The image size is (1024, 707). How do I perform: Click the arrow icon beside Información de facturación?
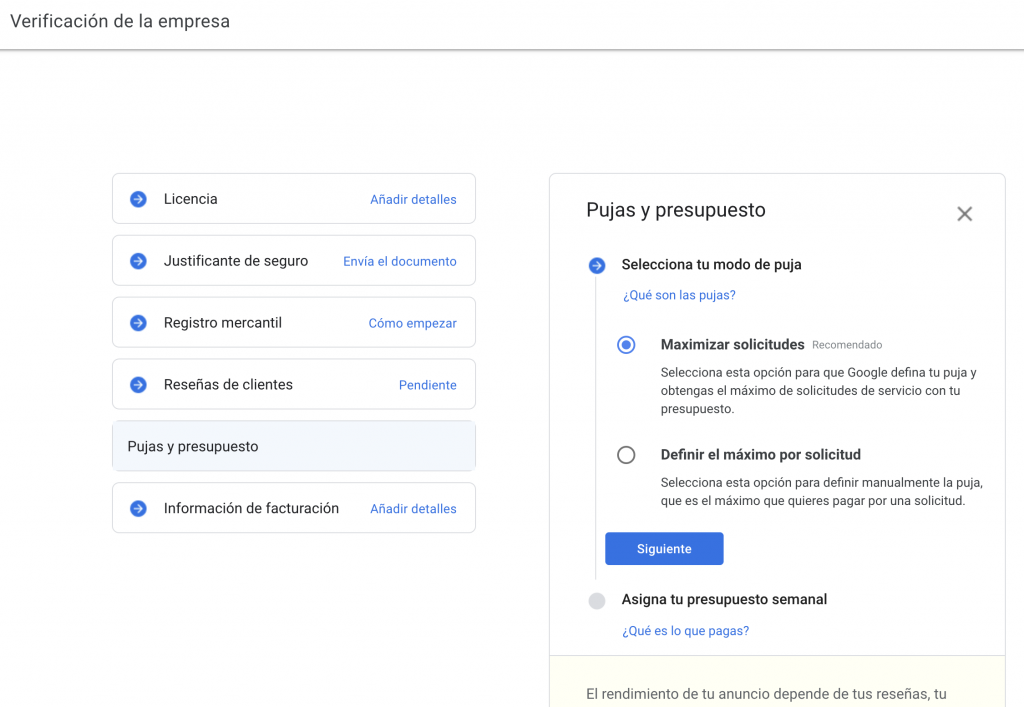coord(138,509)
